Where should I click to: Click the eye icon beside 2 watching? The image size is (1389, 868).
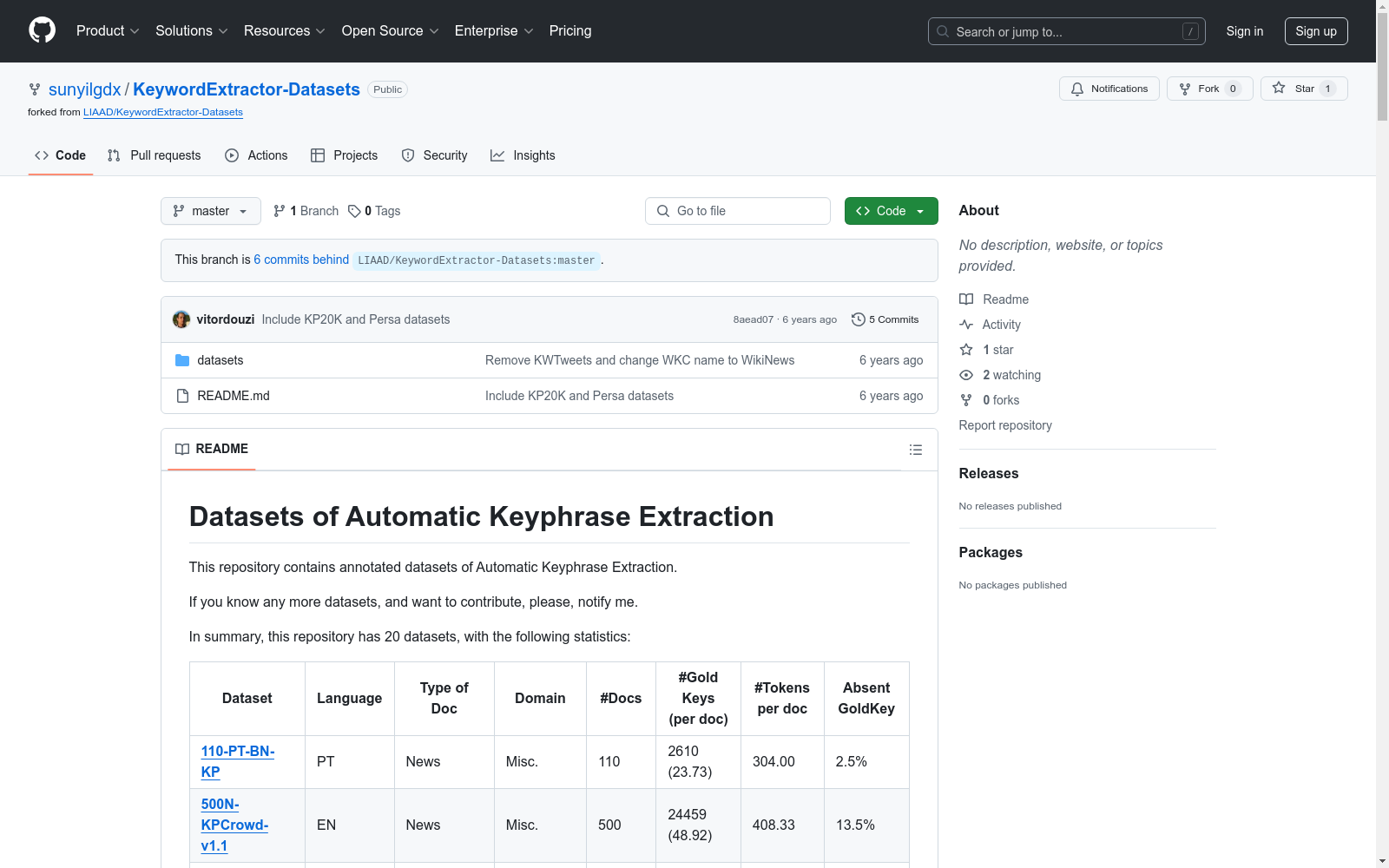click(966, 375)
